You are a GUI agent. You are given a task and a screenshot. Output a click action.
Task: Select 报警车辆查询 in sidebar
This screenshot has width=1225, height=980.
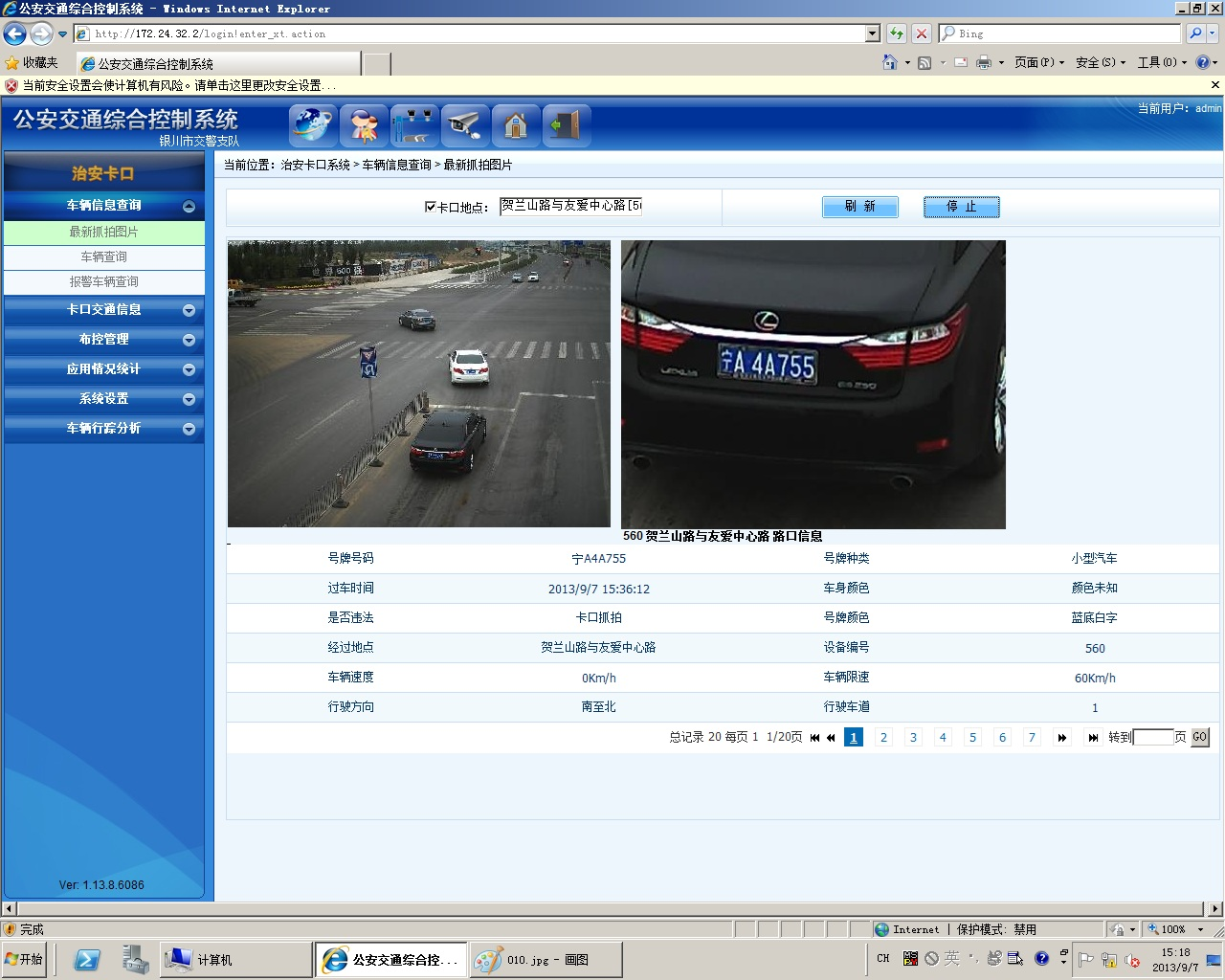(104, 281)
